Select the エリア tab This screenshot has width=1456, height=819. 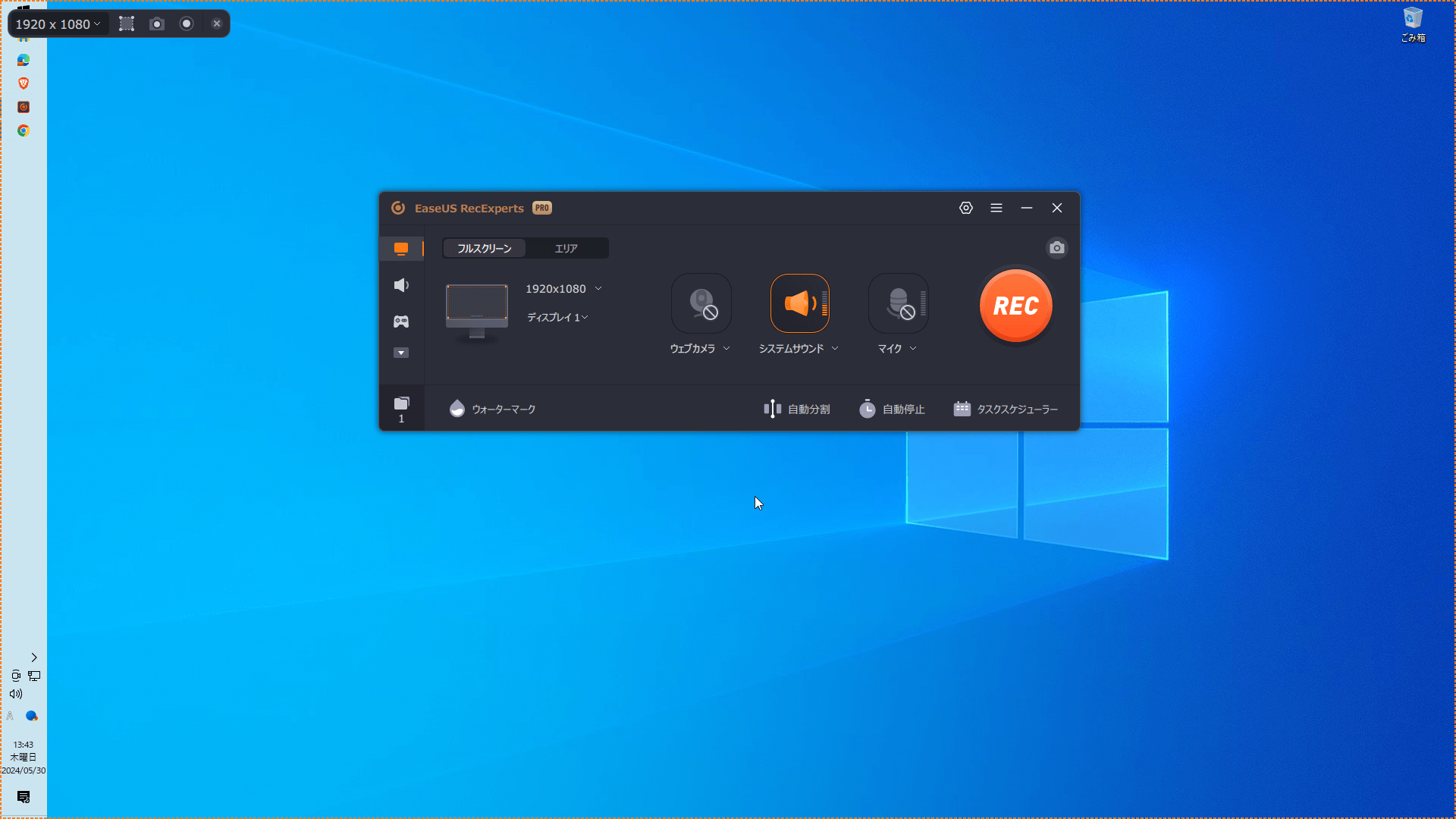tap(566, 249)
